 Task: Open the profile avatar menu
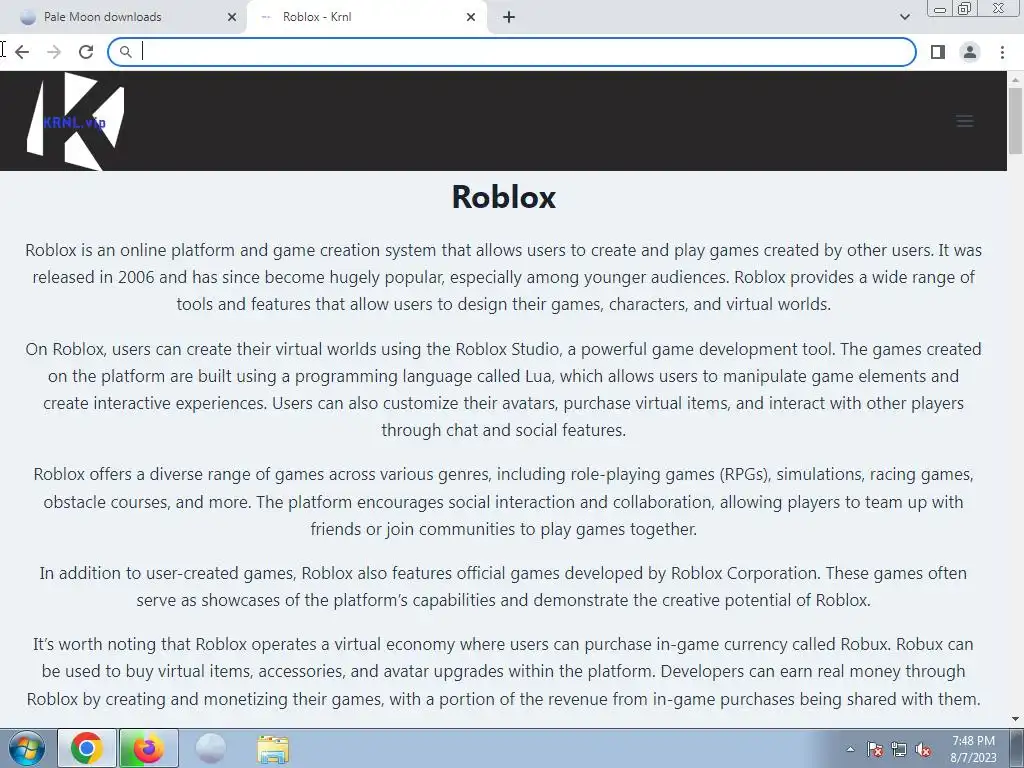coord(970,52)
